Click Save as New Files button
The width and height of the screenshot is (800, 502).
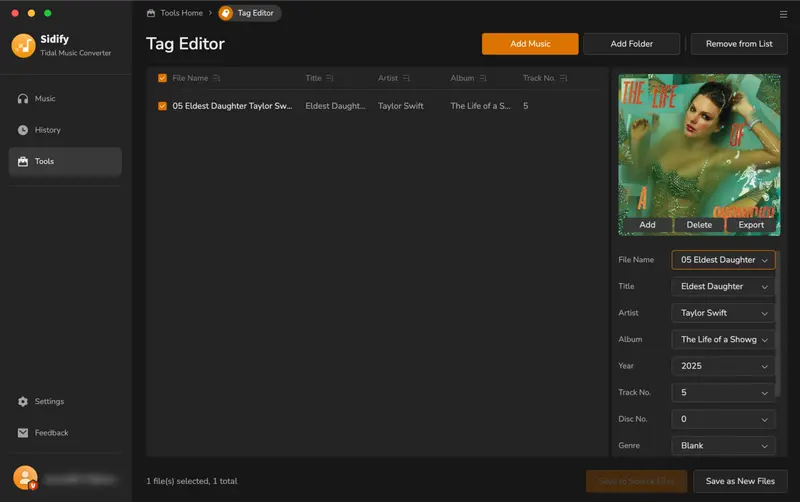tap(740, 481)
